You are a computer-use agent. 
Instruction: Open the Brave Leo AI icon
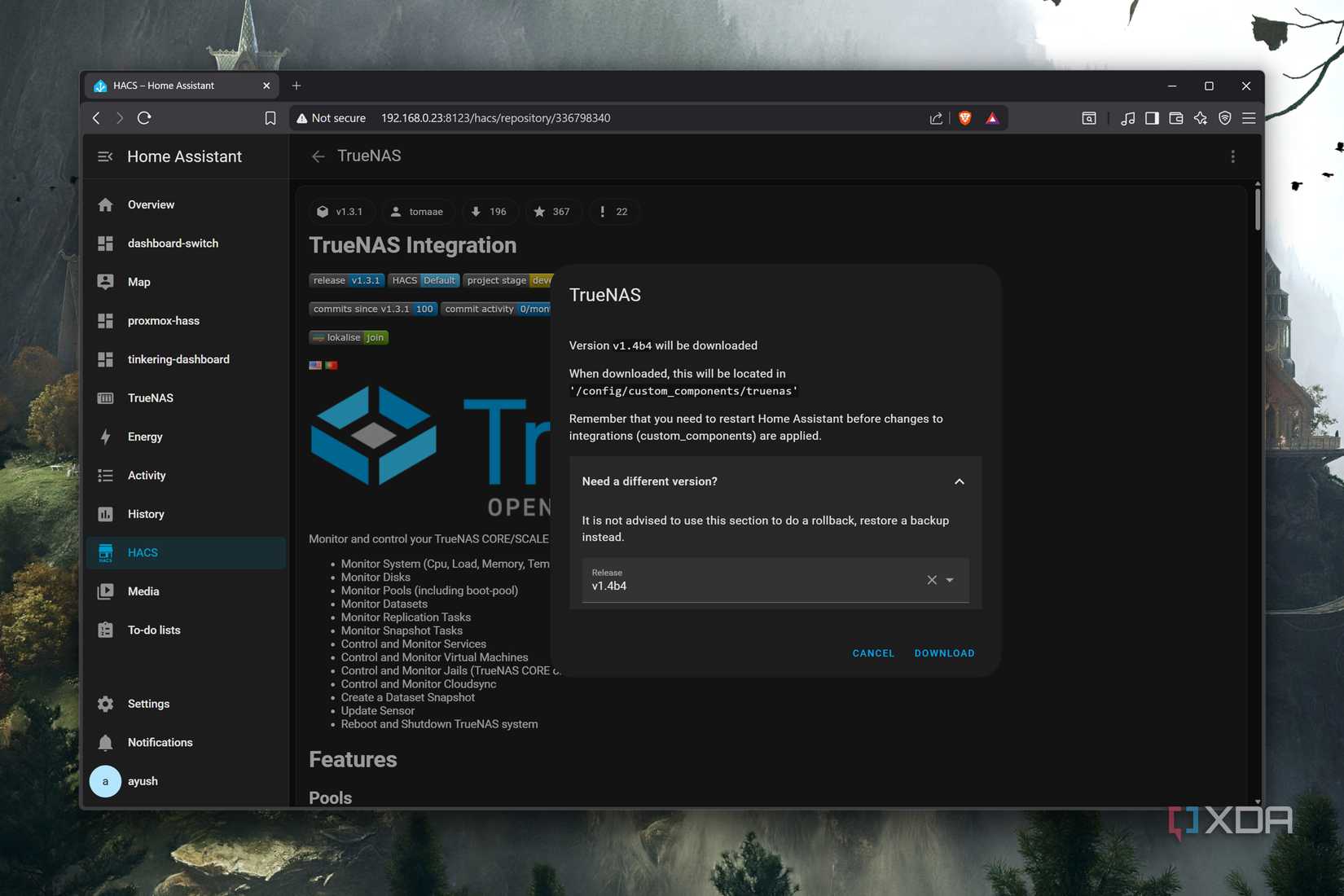(1200, 118)
